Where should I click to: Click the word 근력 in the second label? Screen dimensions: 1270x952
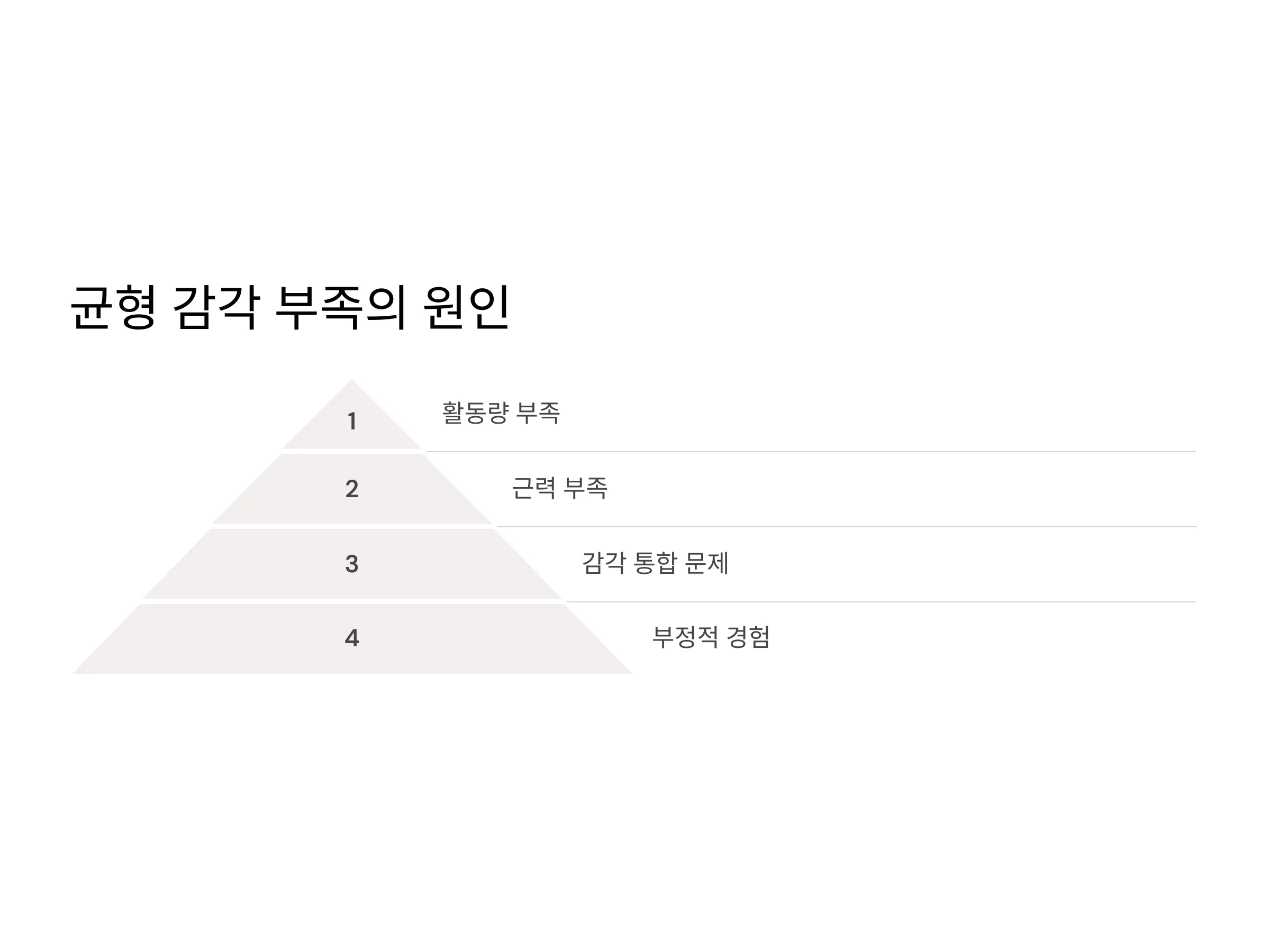[533, 488]
